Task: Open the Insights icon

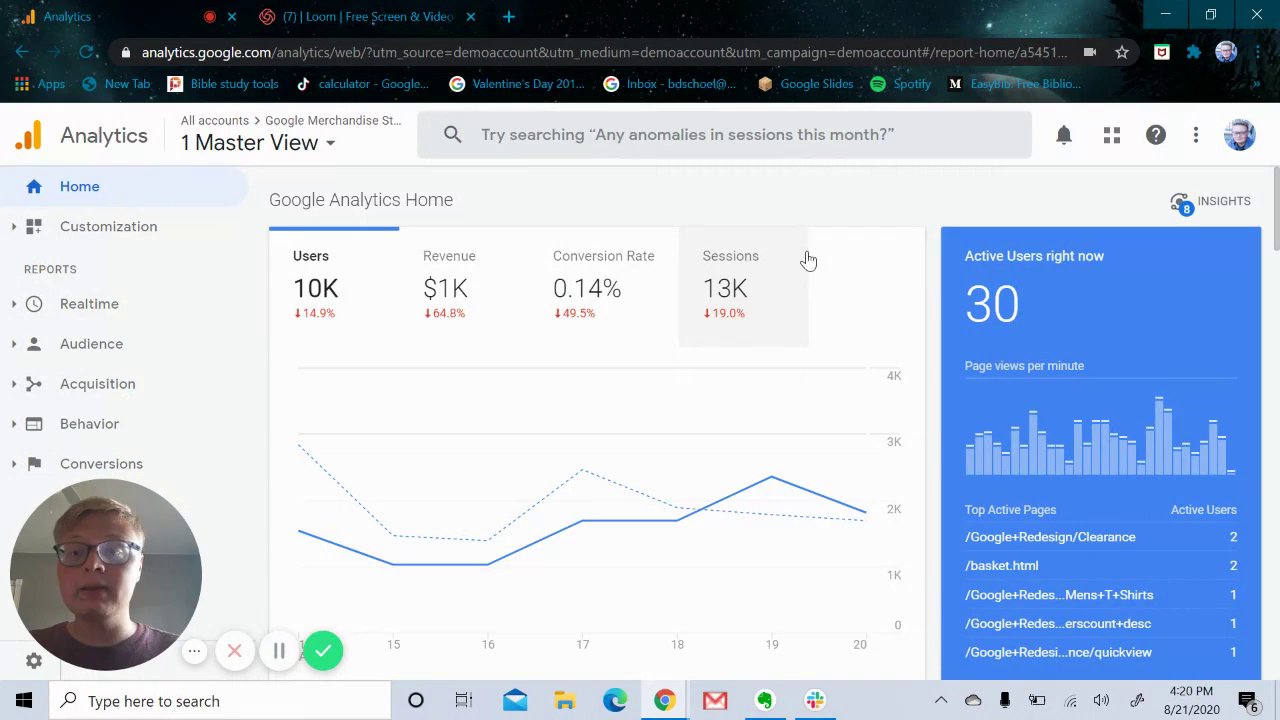Action: click(x=1182, y=202)
